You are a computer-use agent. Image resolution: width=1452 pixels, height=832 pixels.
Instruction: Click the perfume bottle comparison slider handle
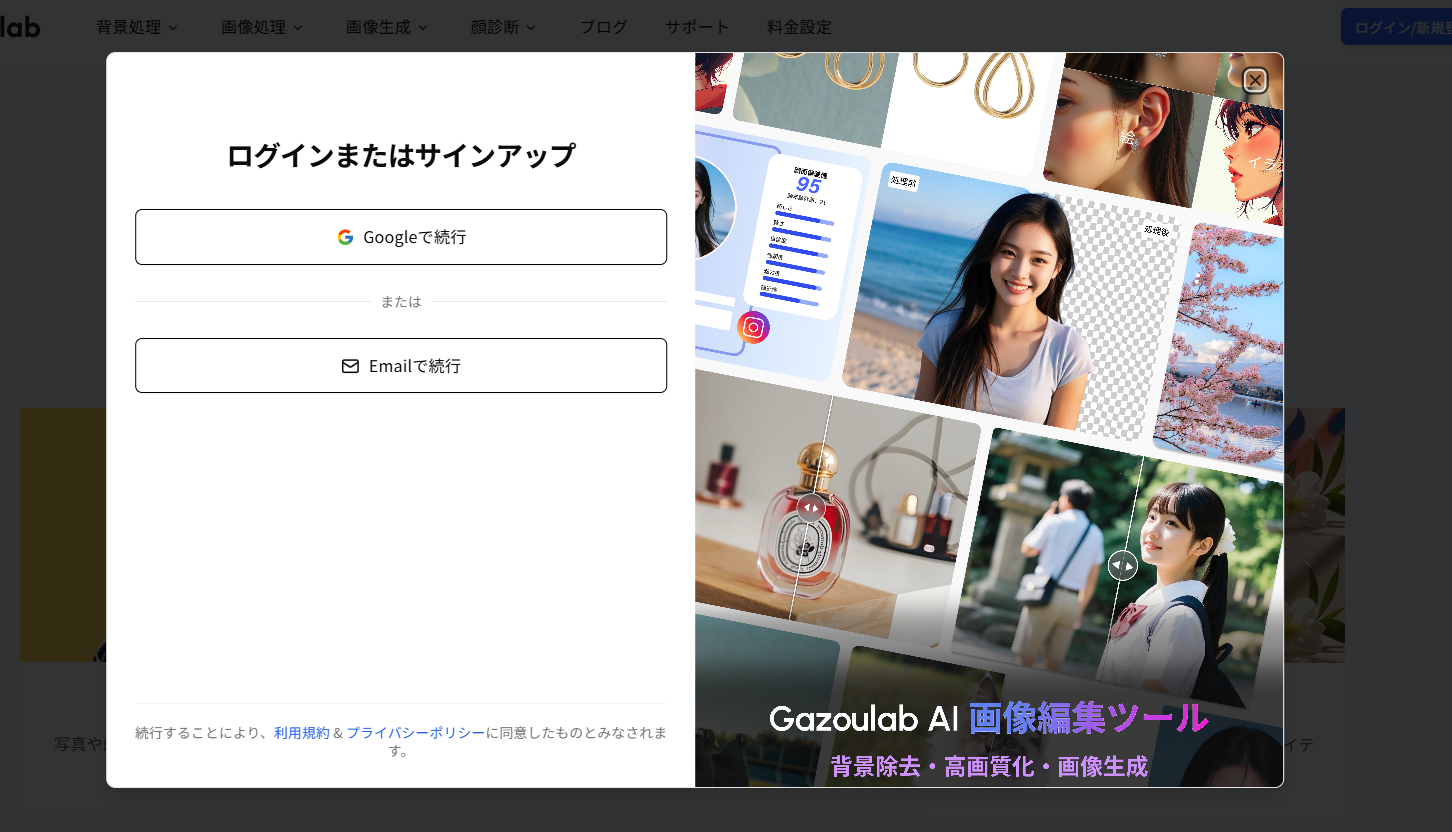(812, 508)
